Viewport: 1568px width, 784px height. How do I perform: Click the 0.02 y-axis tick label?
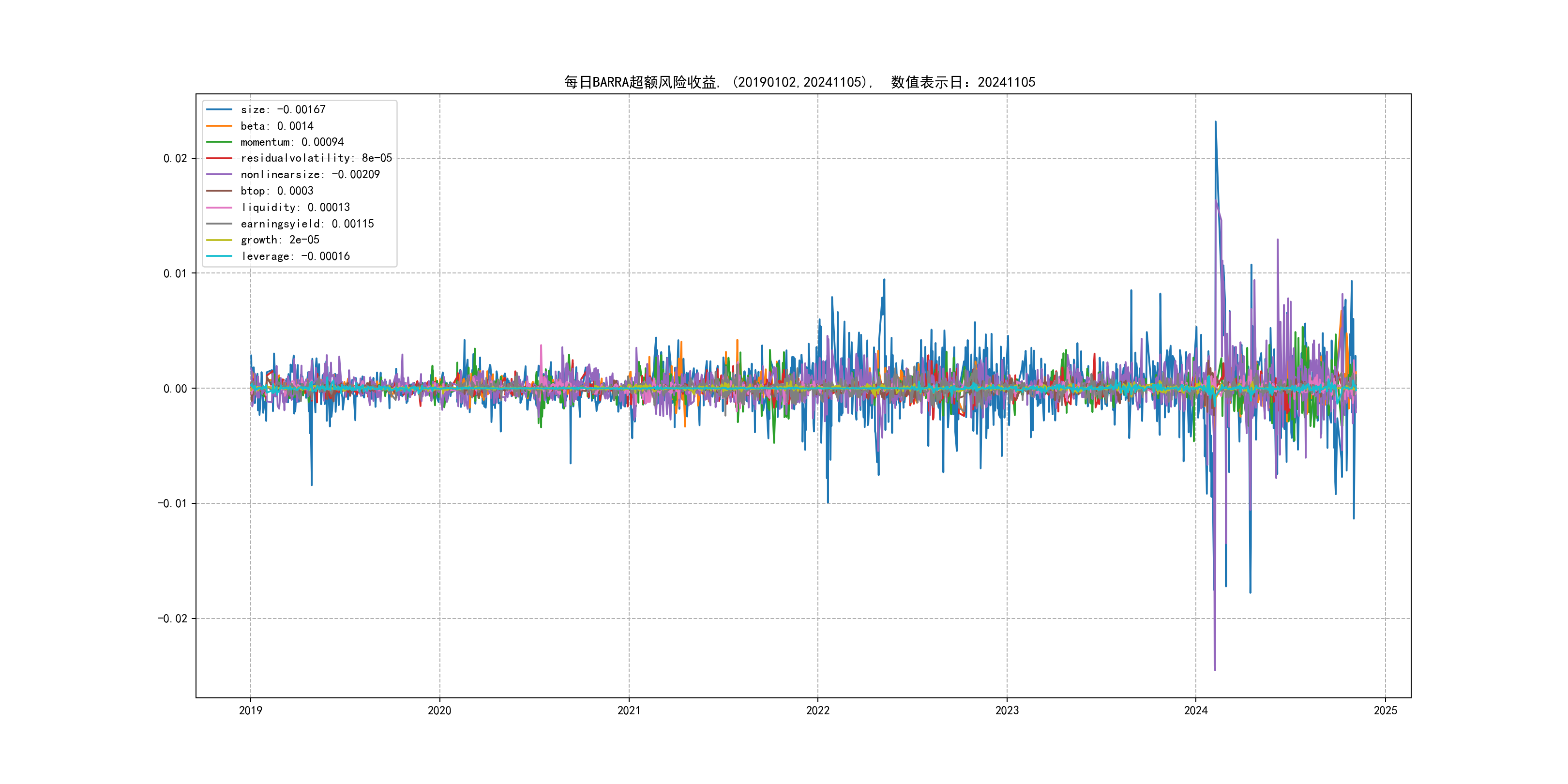[x=175, y=158]
